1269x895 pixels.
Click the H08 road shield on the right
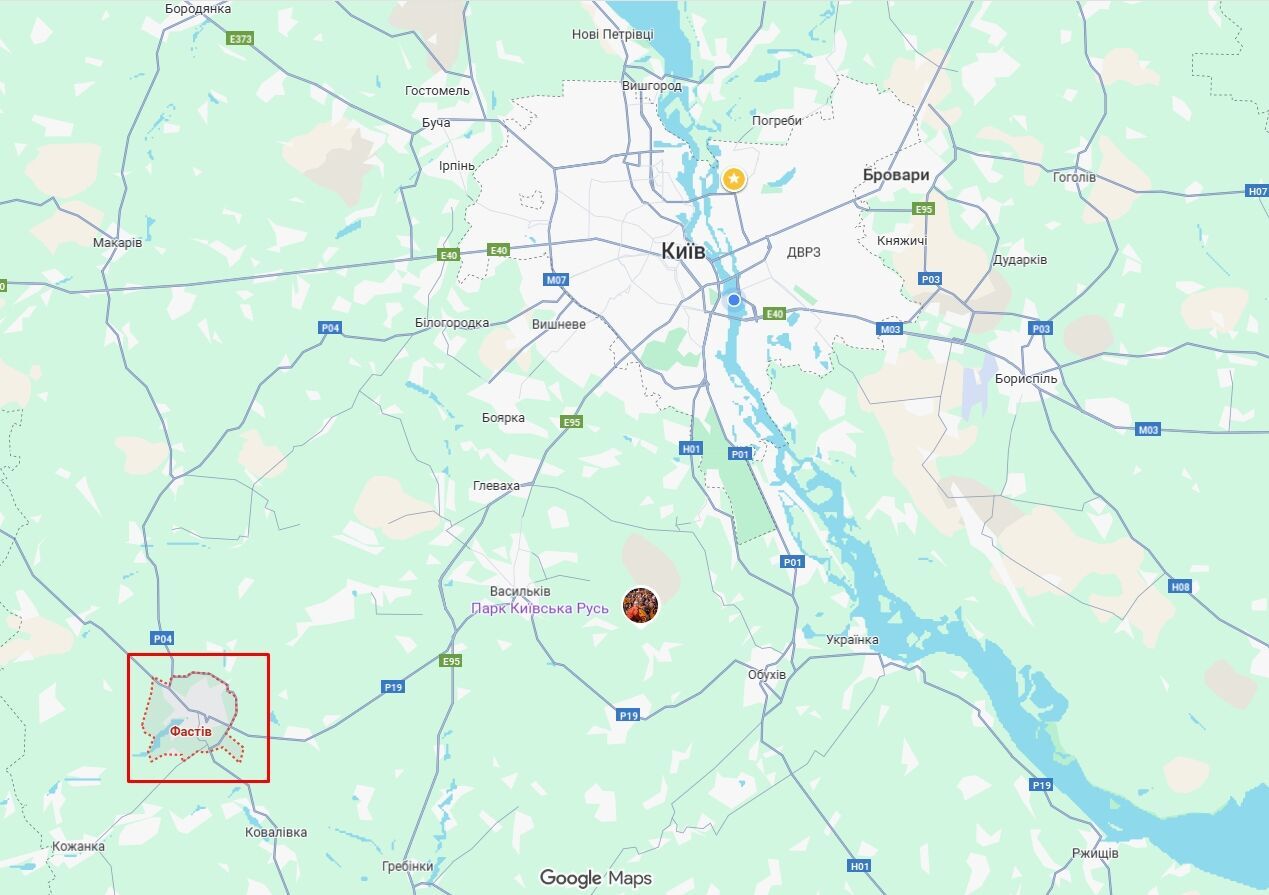click(1181, 587)
